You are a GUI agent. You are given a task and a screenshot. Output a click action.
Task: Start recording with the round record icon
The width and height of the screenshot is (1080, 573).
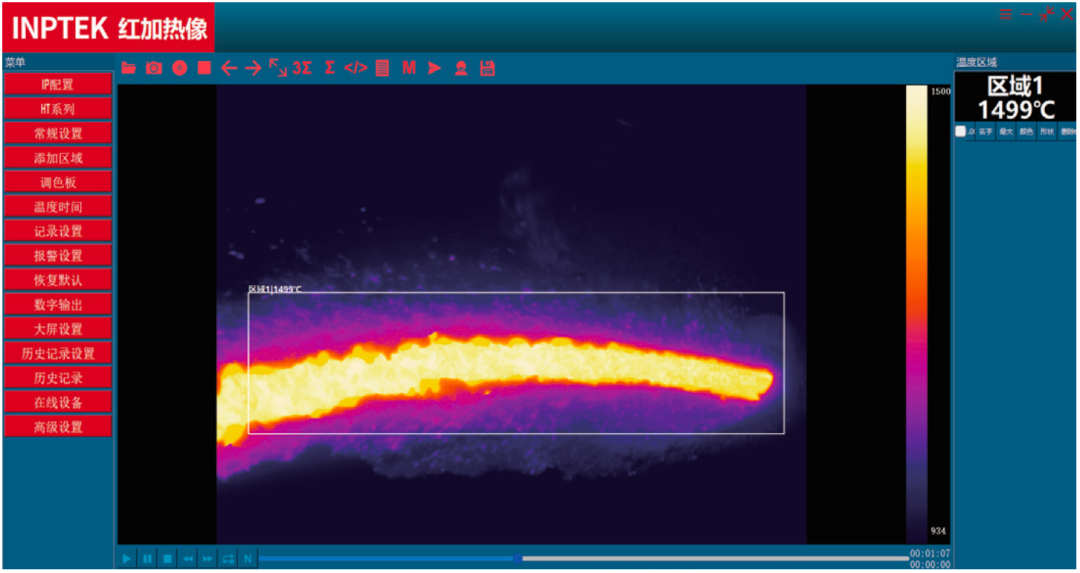[x=179, y=68]
